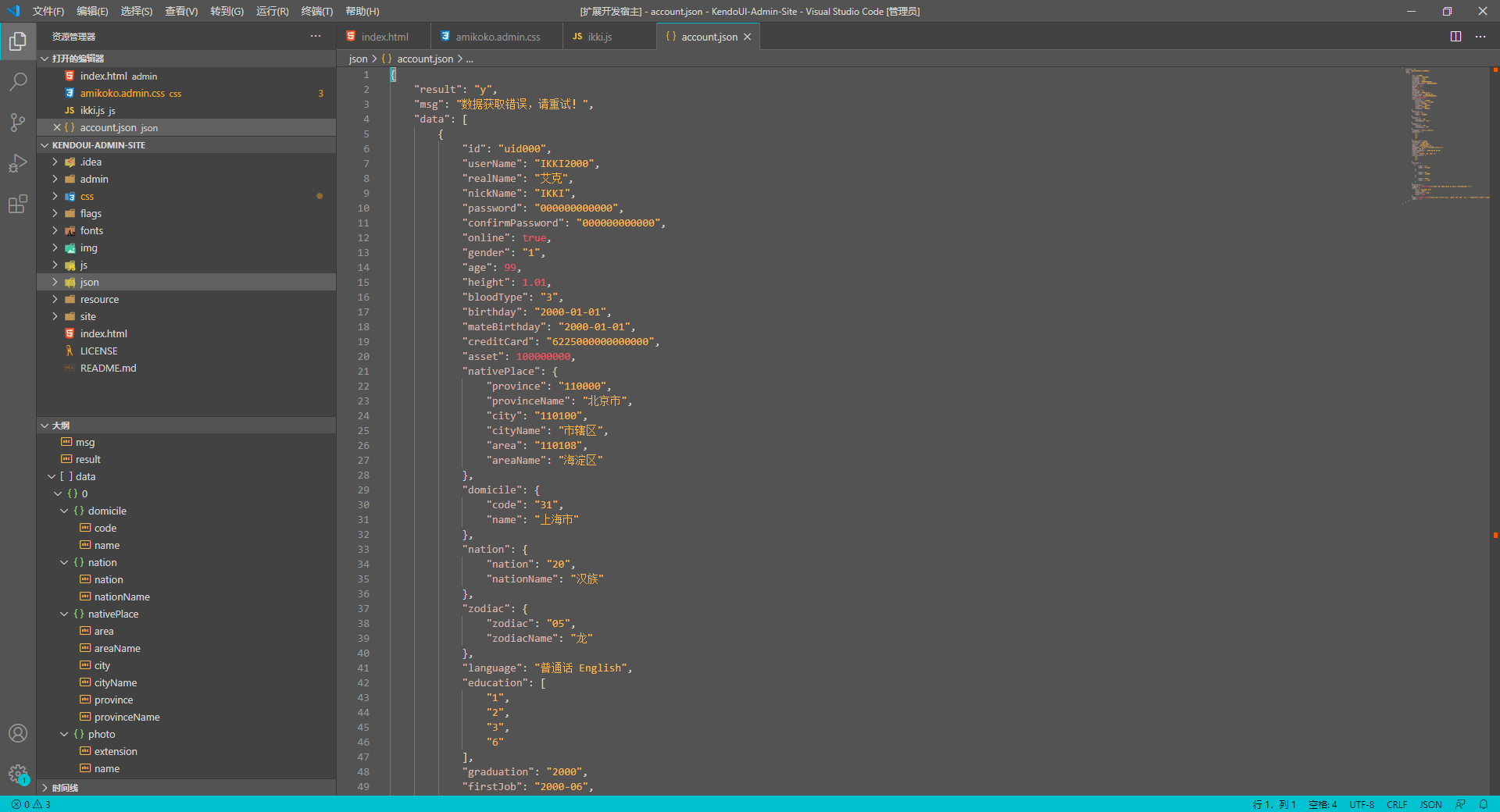The image size is (1500, 812).
Task: Click the errors and warnings status indicator
Action: 31,804
